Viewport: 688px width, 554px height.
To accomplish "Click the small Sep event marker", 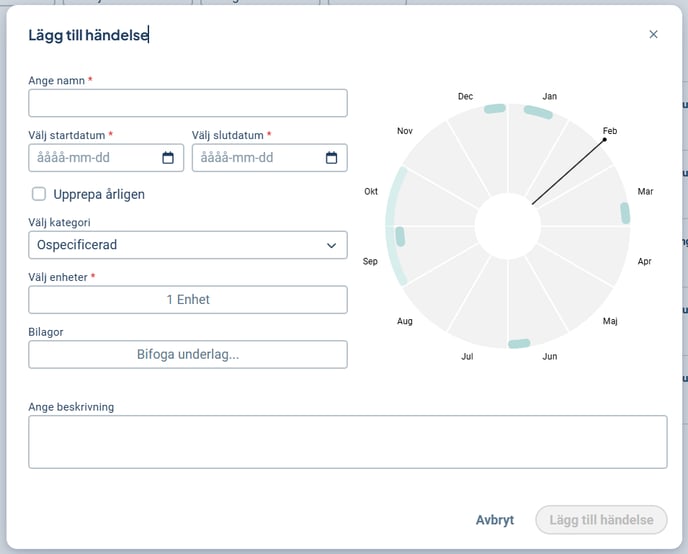I will (x=400, y=237).
